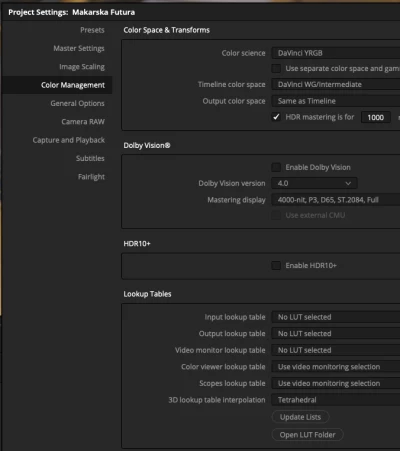Click the HDR mastering nits field 1000

pos(376,117)
